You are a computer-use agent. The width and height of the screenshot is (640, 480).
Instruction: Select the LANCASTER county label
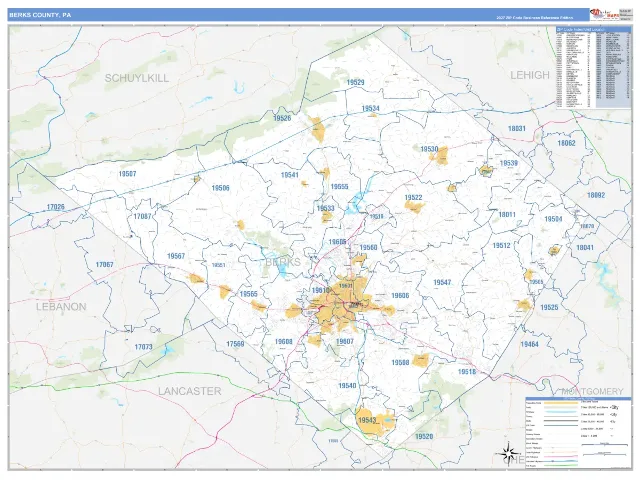coord(189,391)
